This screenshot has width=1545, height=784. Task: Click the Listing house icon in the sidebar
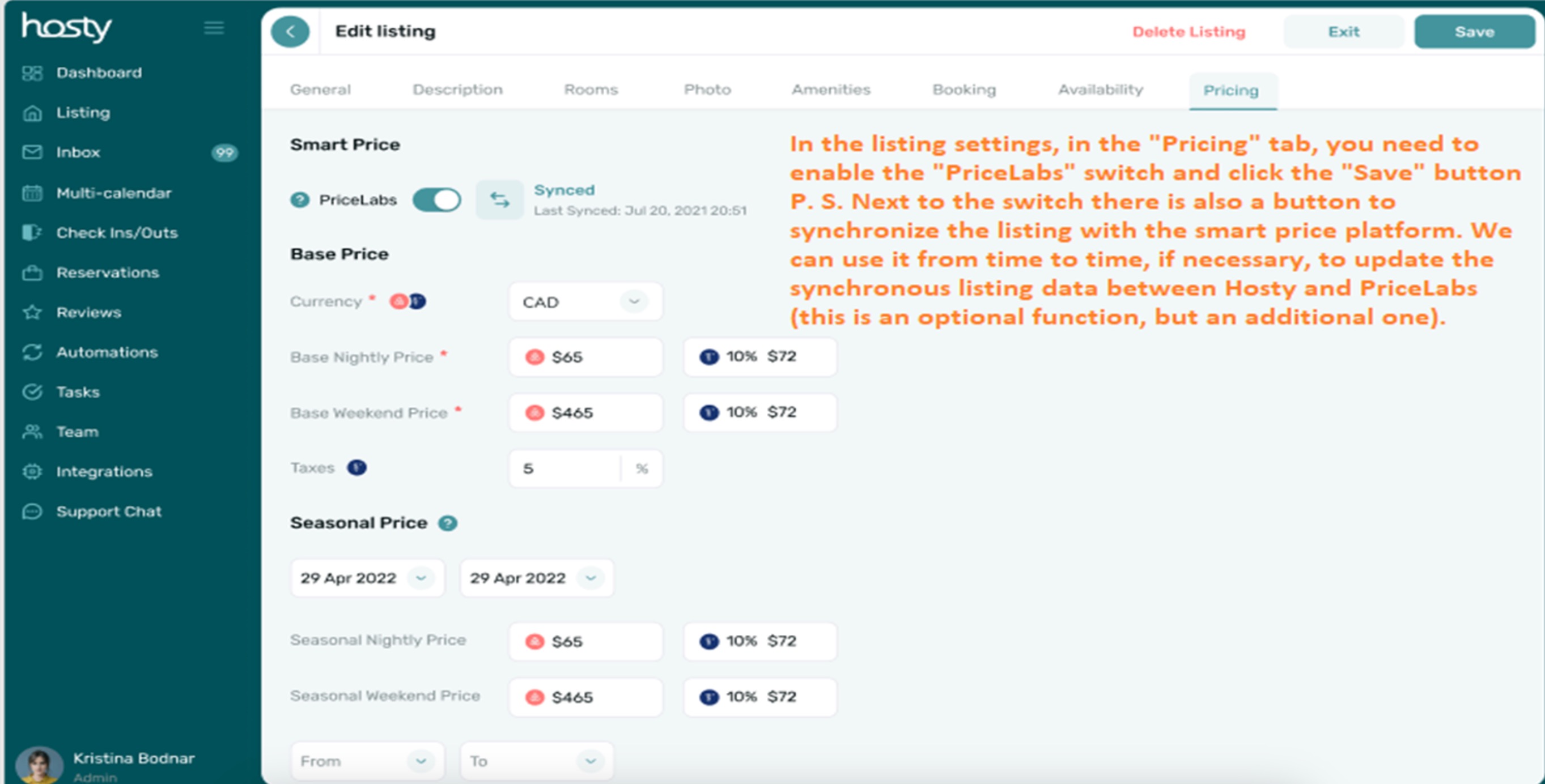click(x=32, y=113)
